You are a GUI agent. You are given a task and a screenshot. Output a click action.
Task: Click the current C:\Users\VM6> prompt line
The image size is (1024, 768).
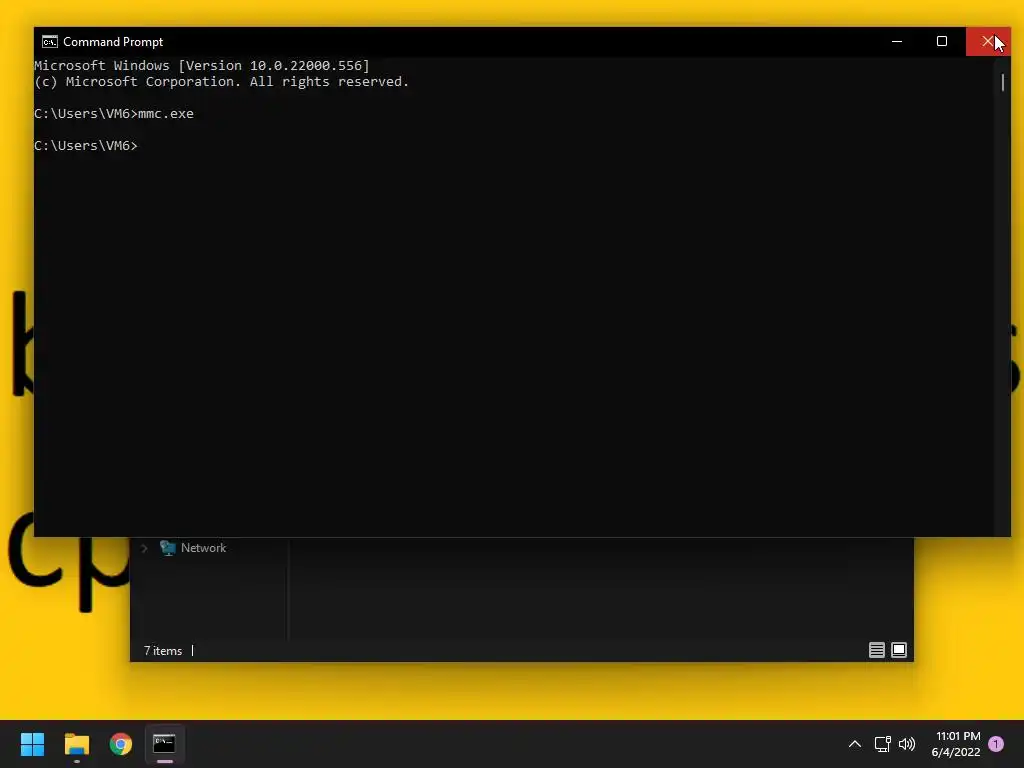click(86, 146)
